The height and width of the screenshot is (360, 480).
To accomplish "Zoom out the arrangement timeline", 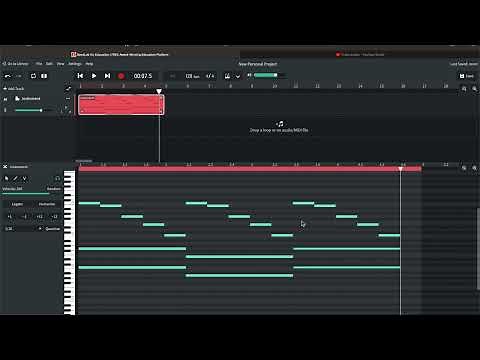I will click(464, 89).
